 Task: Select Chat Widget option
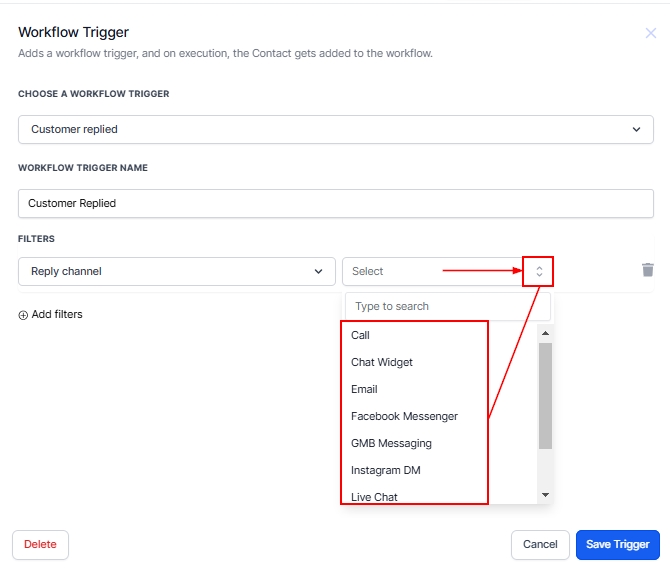point(382,362)
